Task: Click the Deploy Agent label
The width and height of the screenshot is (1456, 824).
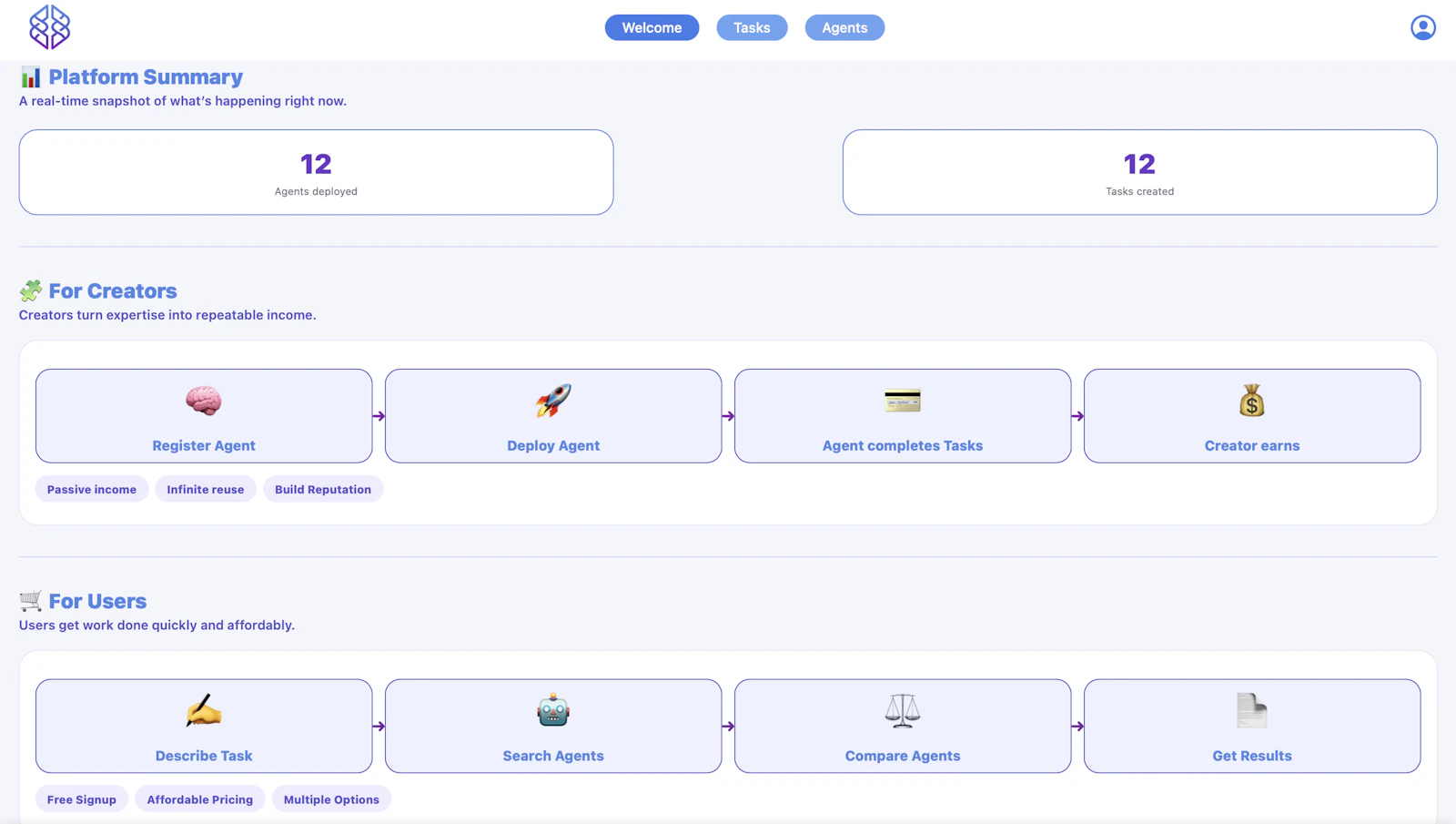Action: [553, 445]
